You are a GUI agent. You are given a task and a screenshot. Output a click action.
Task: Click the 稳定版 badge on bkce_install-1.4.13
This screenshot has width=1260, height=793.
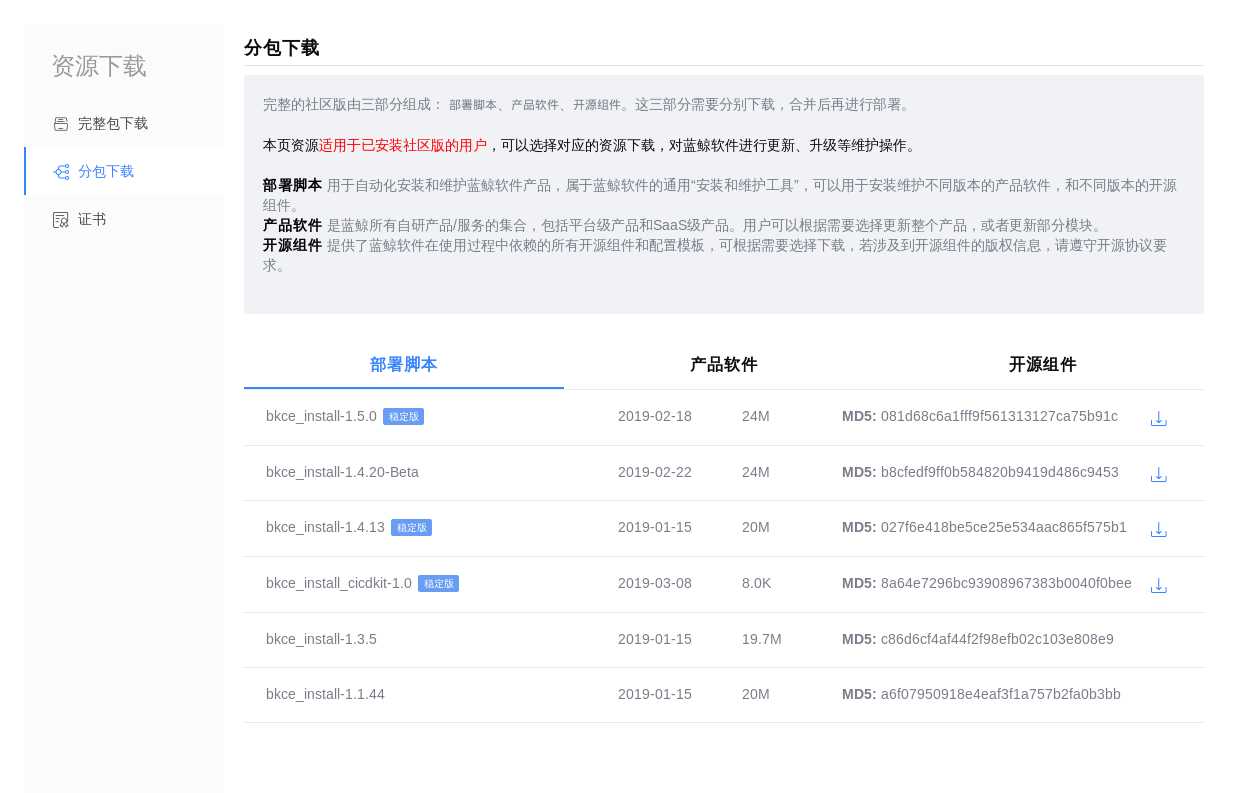tap(411, 527)
